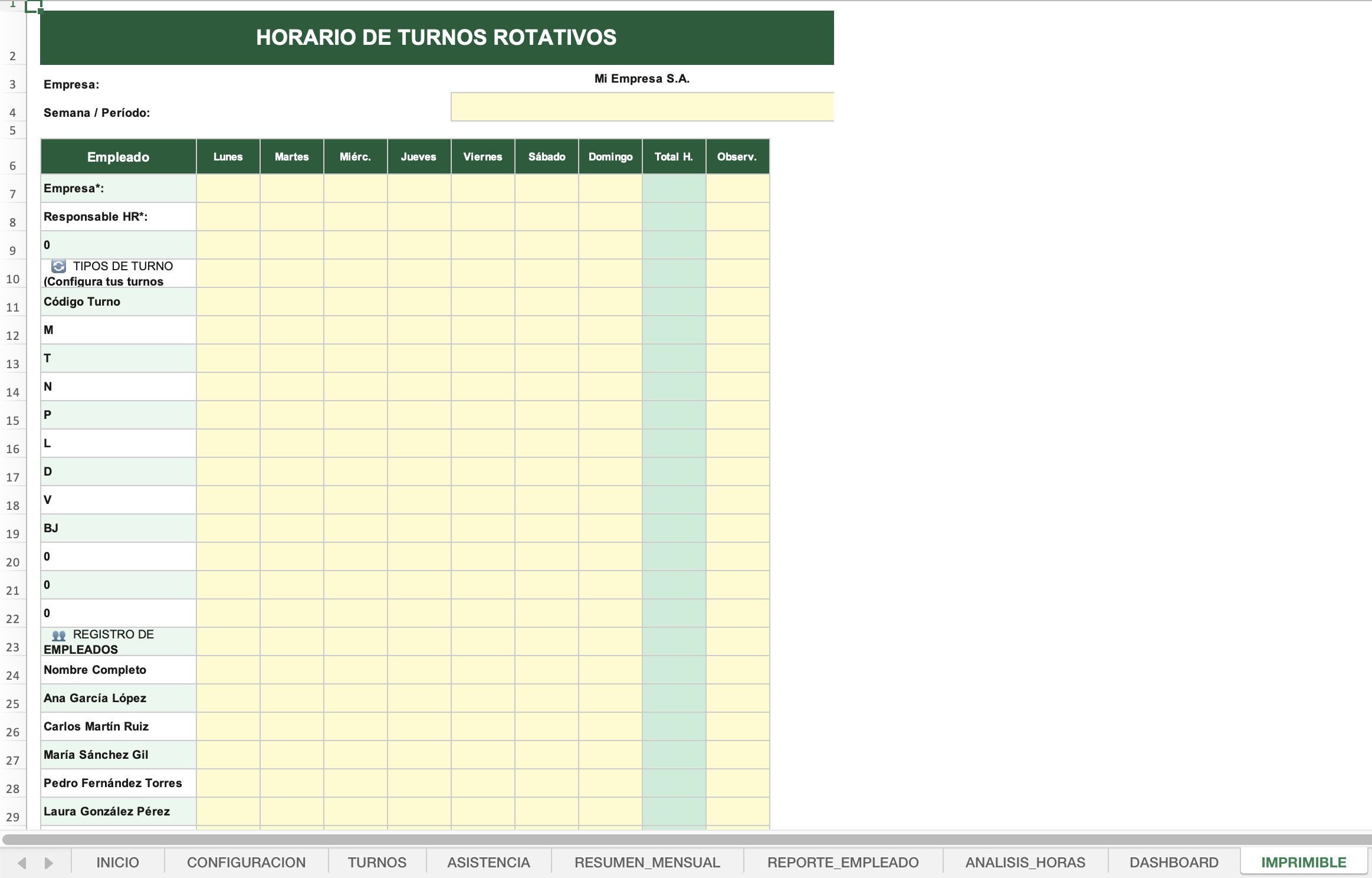The image size is (1372, 878).
Task: Click the Miérc. column header
Action: pos(356,156)
